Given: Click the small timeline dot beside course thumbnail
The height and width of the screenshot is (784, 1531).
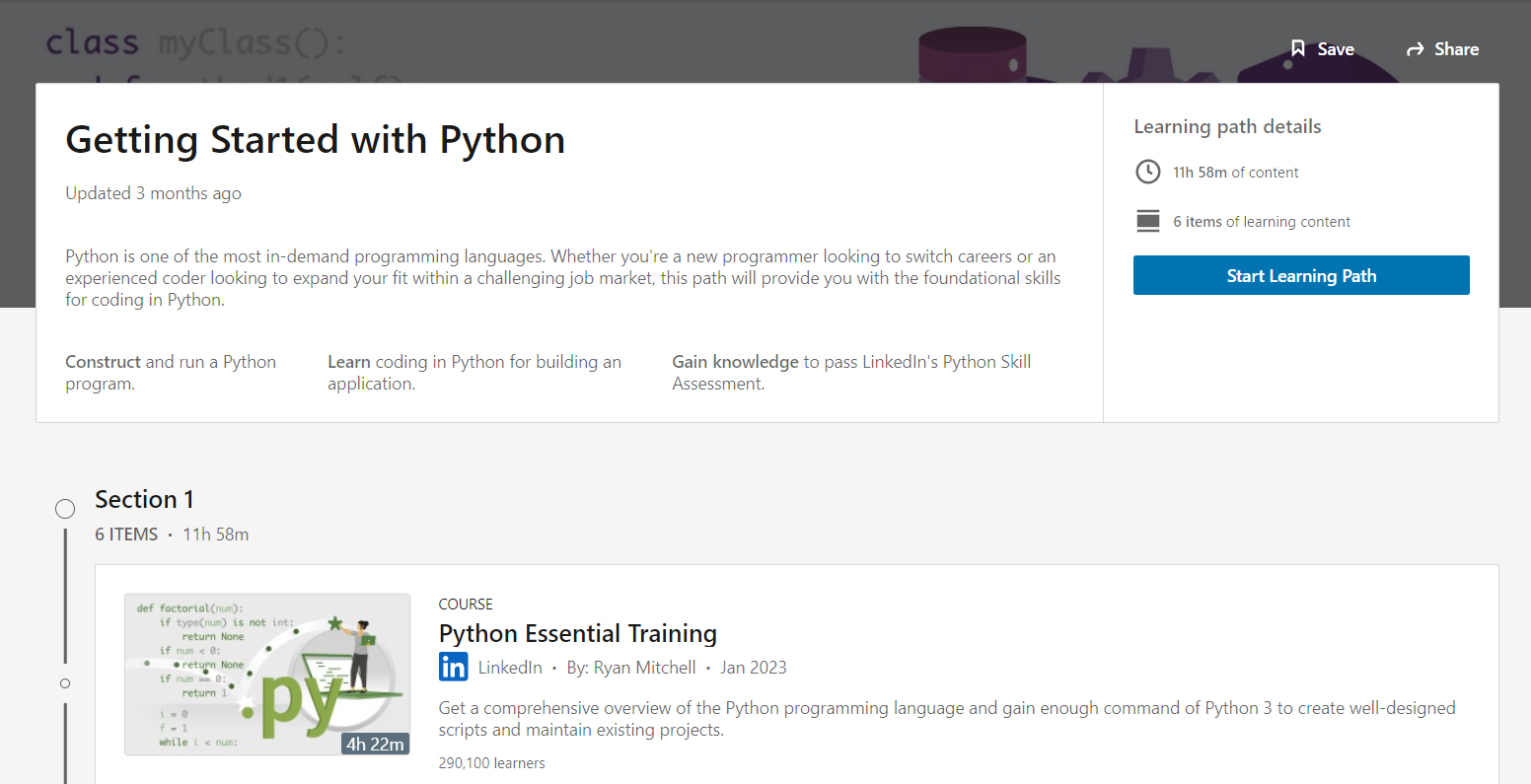Looking at the screenshot, I should [65, 683].
